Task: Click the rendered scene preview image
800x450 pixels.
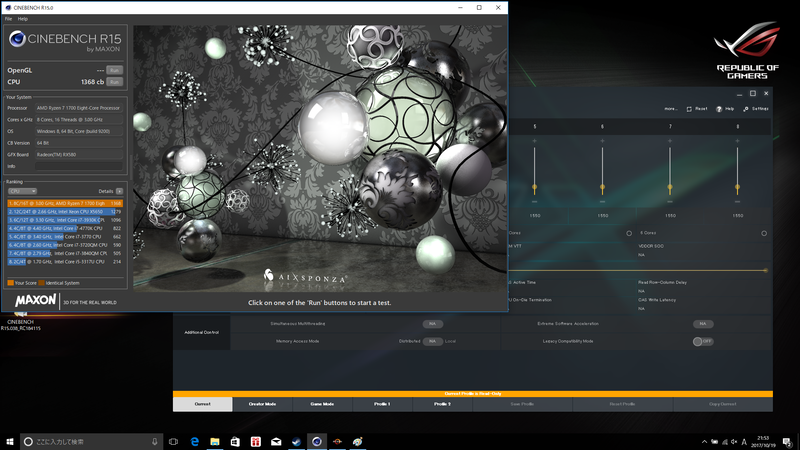Action: click(320, 159)
